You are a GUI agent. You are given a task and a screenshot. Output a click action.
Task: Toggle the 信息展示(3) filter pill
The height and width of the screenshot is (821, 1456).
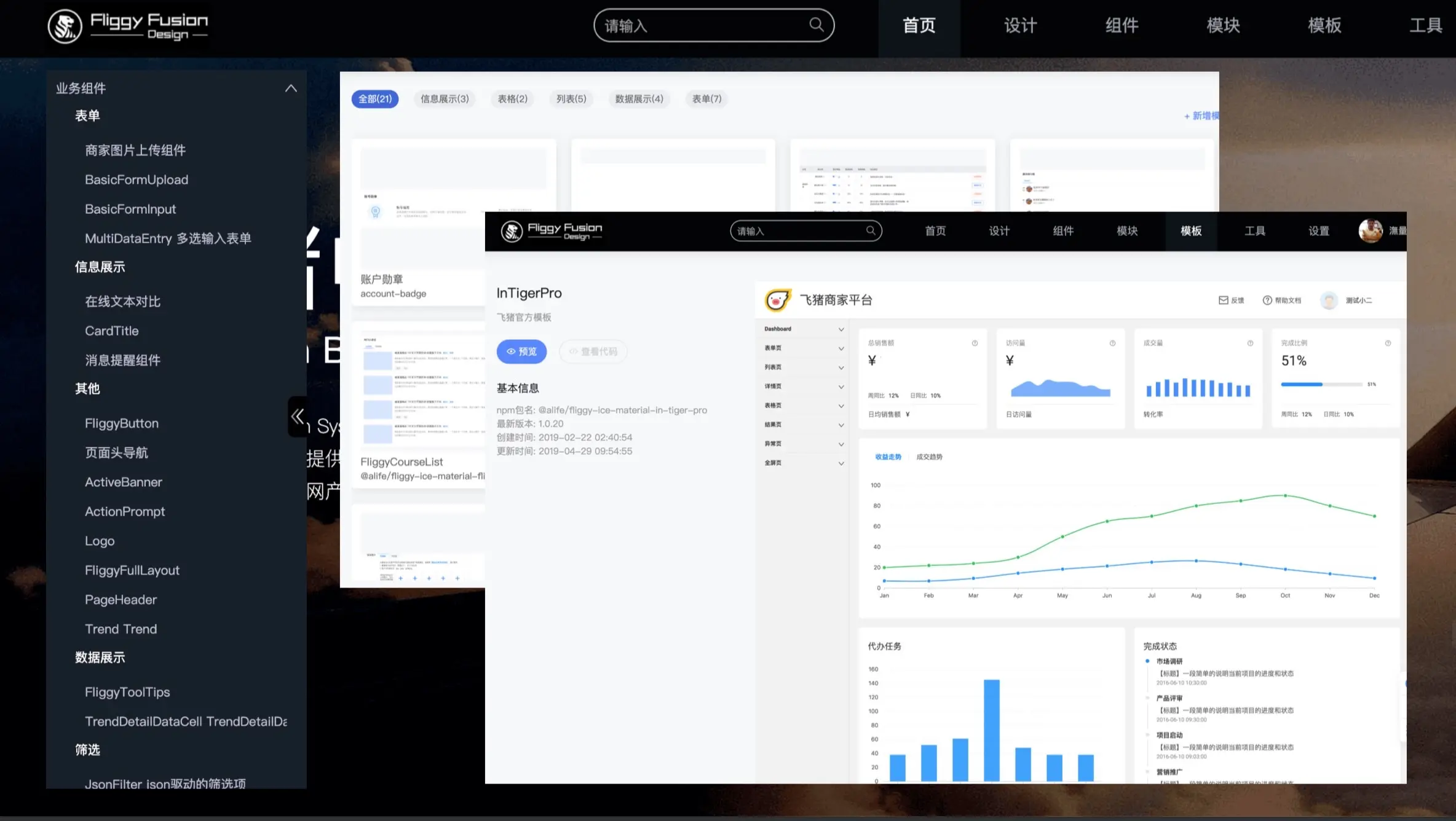(x=445, y=99)
